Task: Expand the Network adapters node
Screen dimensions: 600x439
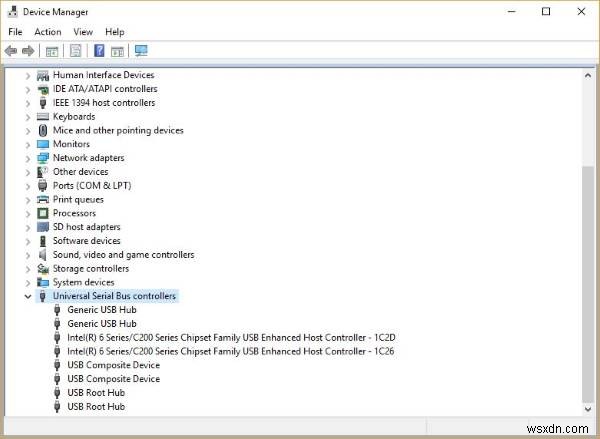Action: click(x=28, y=158)
